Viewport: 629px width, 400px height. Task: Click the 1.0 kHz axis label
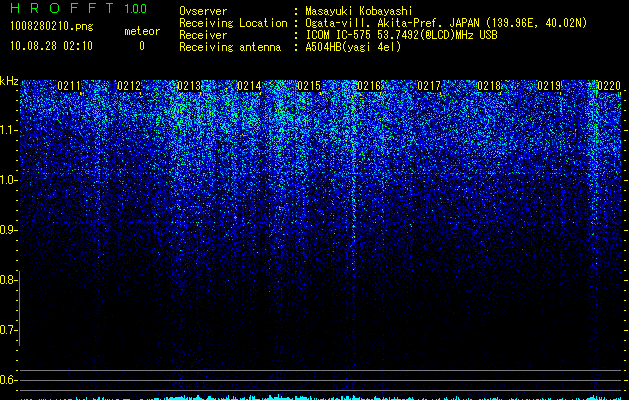[x=8, y=180]
